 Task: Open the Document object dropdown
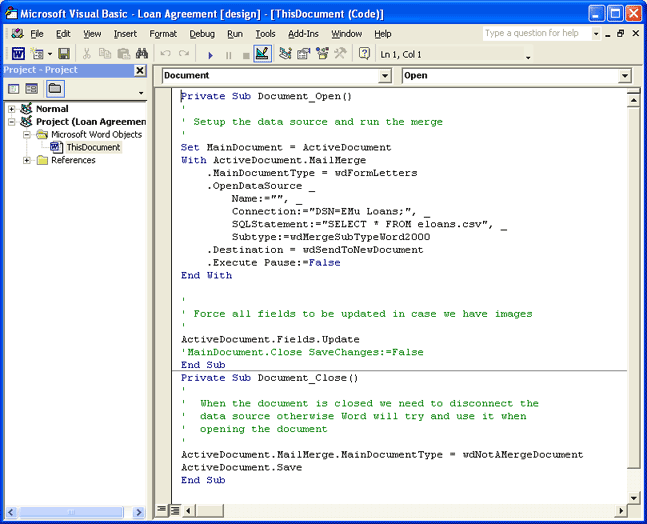[x=385, y=76]
